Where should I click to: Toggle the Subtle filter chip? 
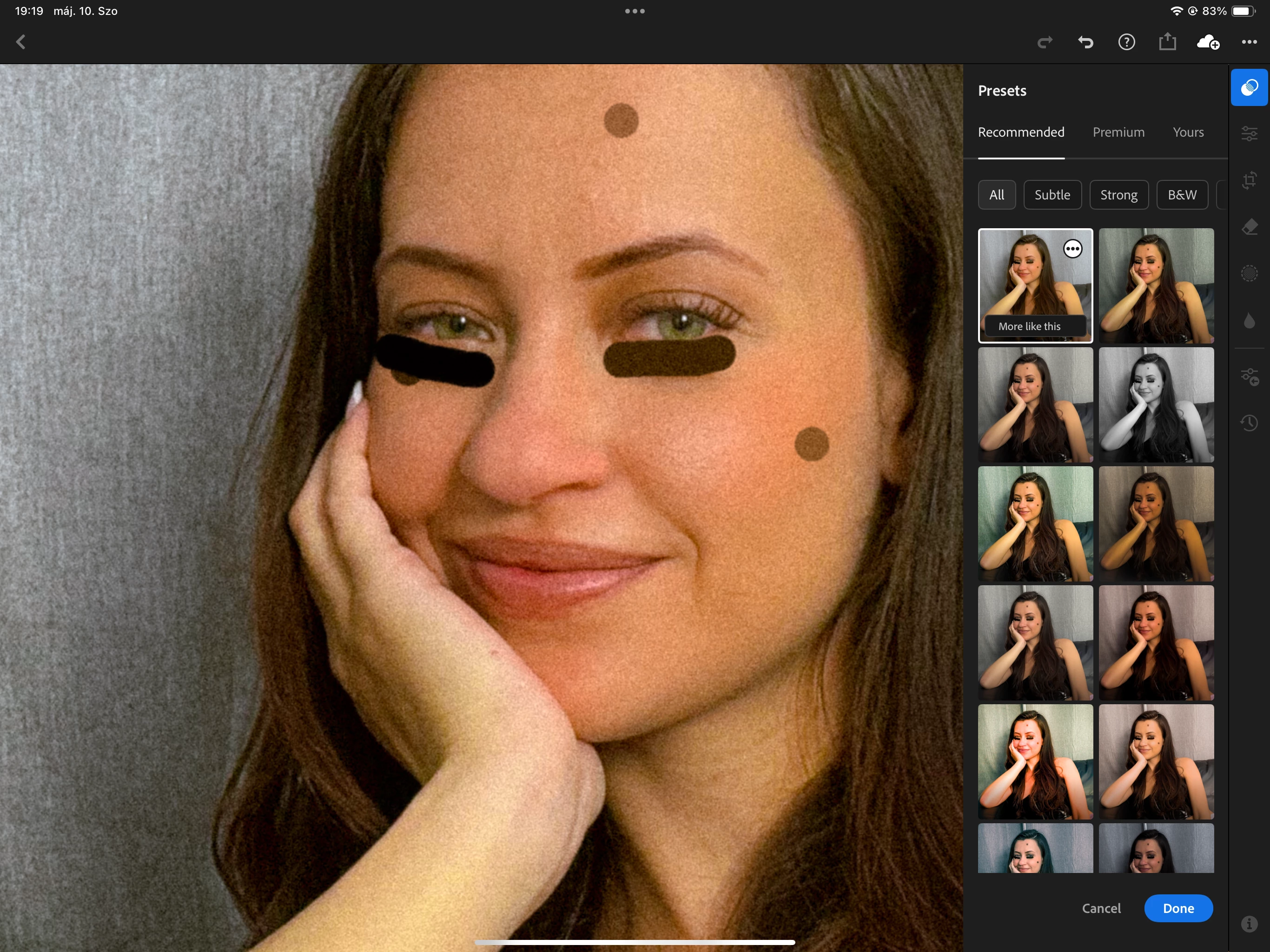(x=1052, y=195)
